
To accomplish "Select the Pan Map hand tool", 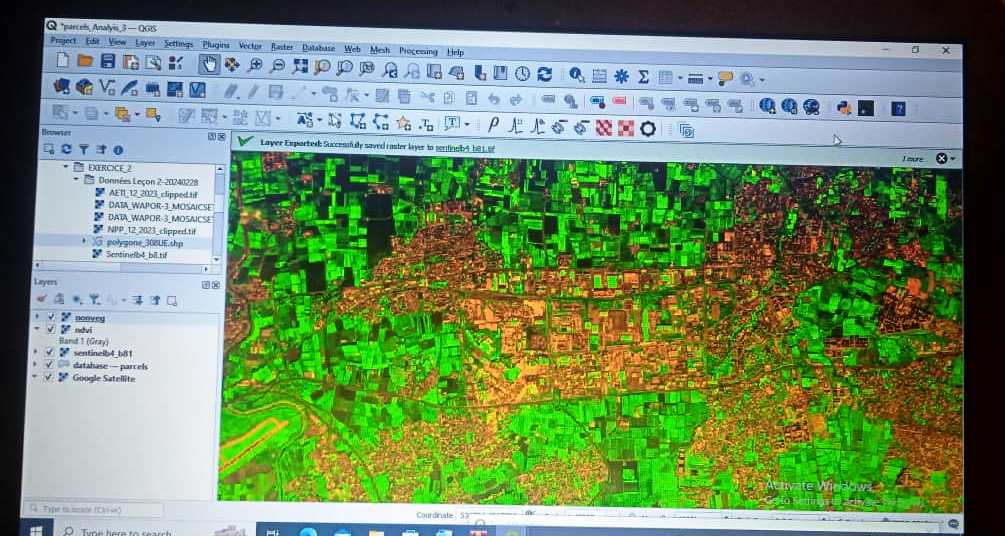I will coord(209,63).
